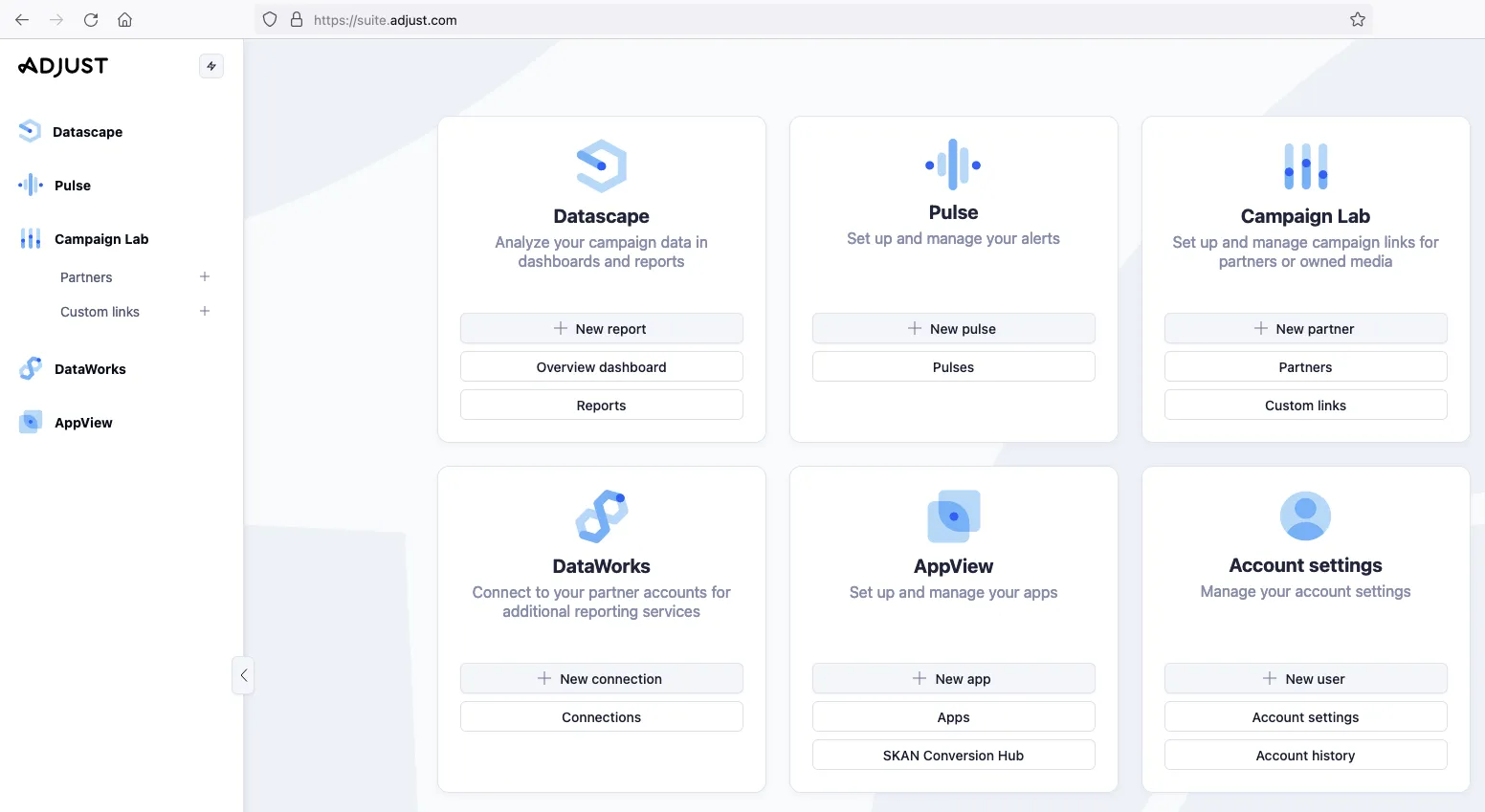Click the DataWorks card logo icon

click(601, 516)
